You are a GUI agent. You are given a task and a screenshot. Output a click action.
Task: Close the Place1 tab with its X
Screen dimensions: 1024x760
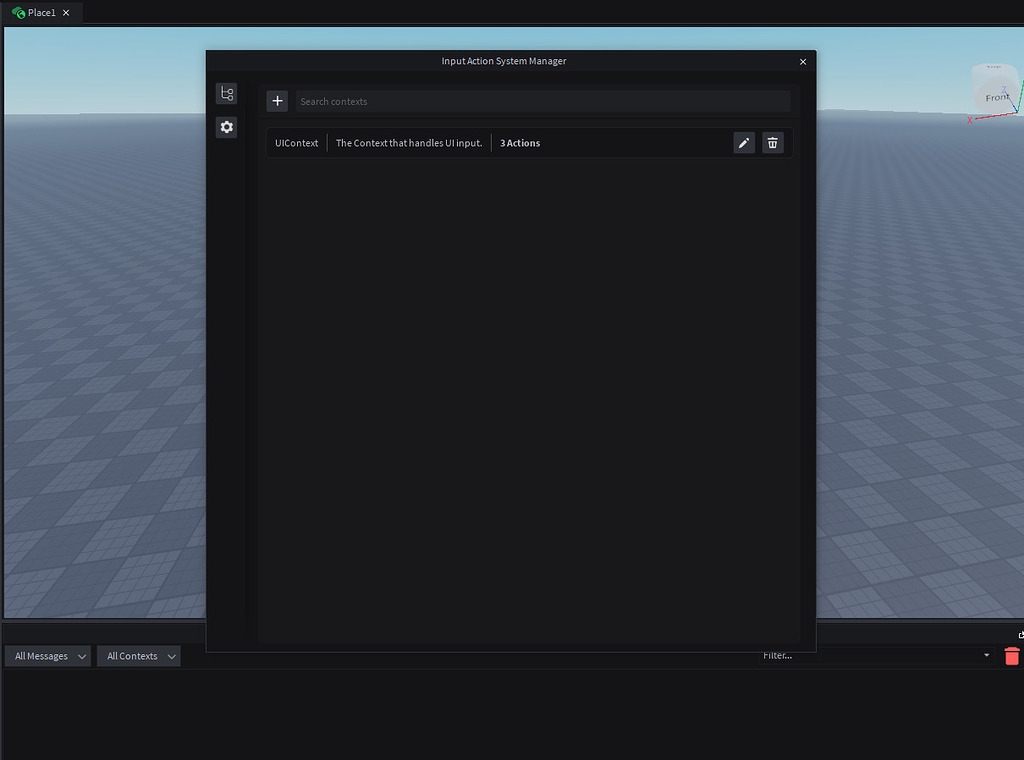[x=65, y=12]
